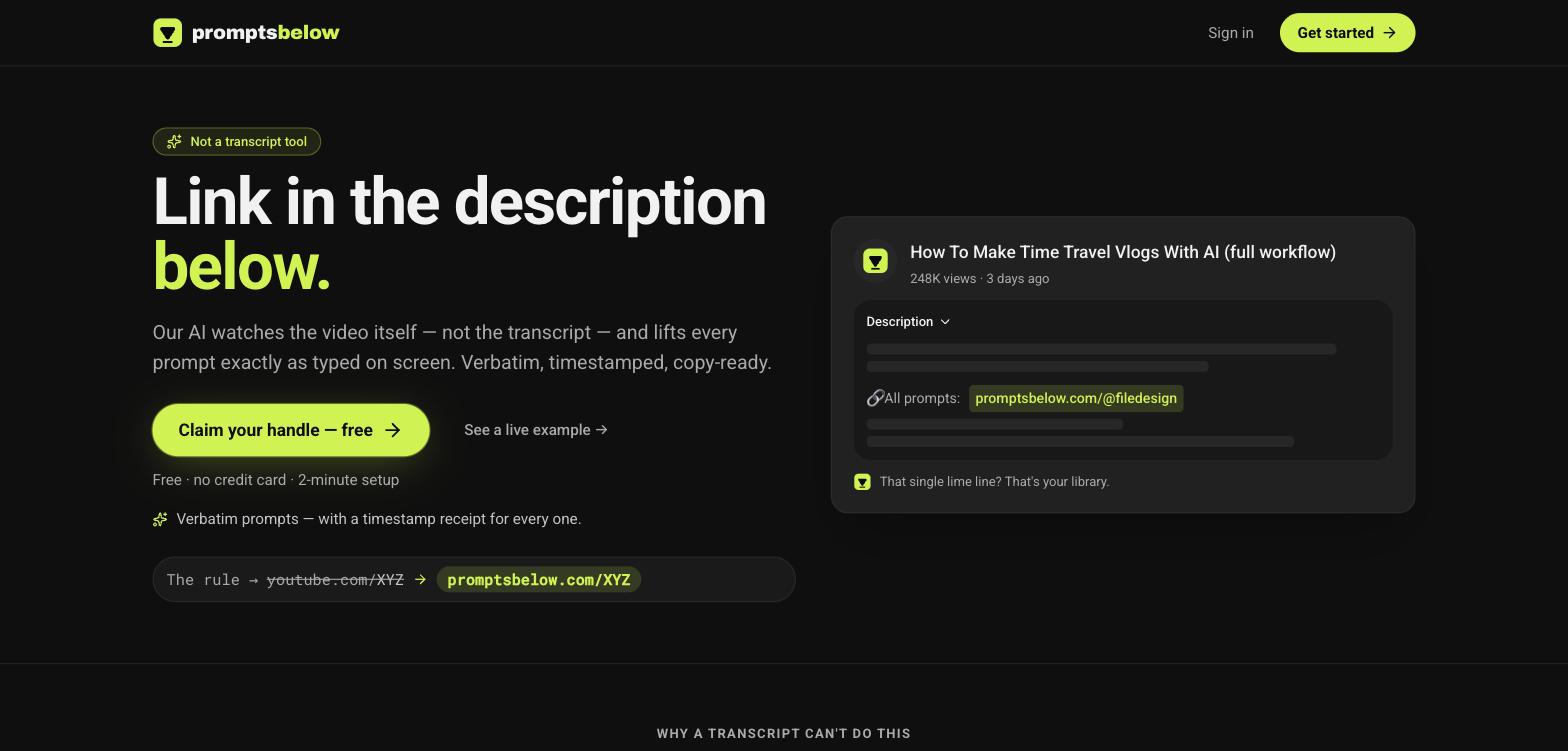Click the 'Link in the description' headline

pyautogui.click(x=459, y=201)
